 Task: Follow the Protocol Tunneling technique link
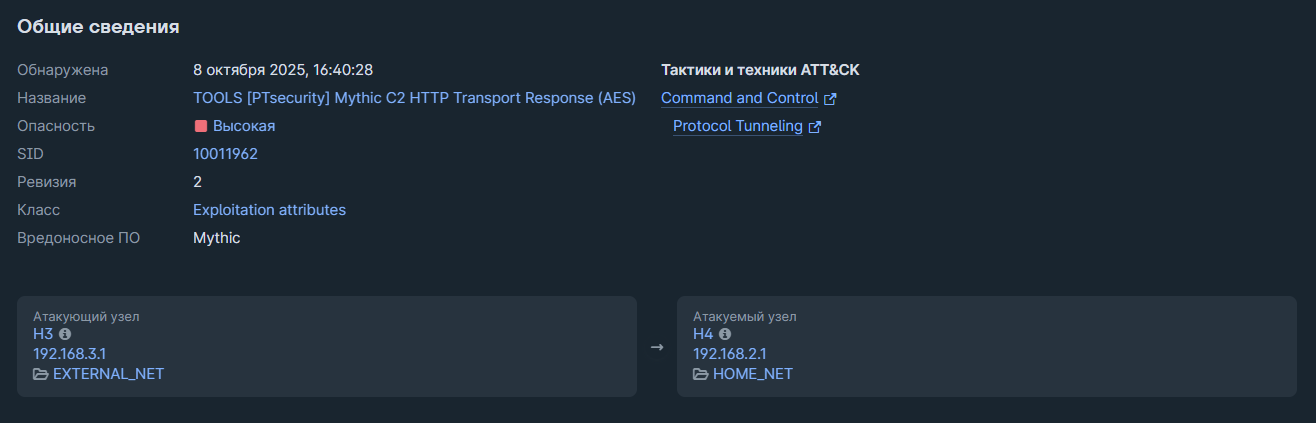click(x=737, y=126)
